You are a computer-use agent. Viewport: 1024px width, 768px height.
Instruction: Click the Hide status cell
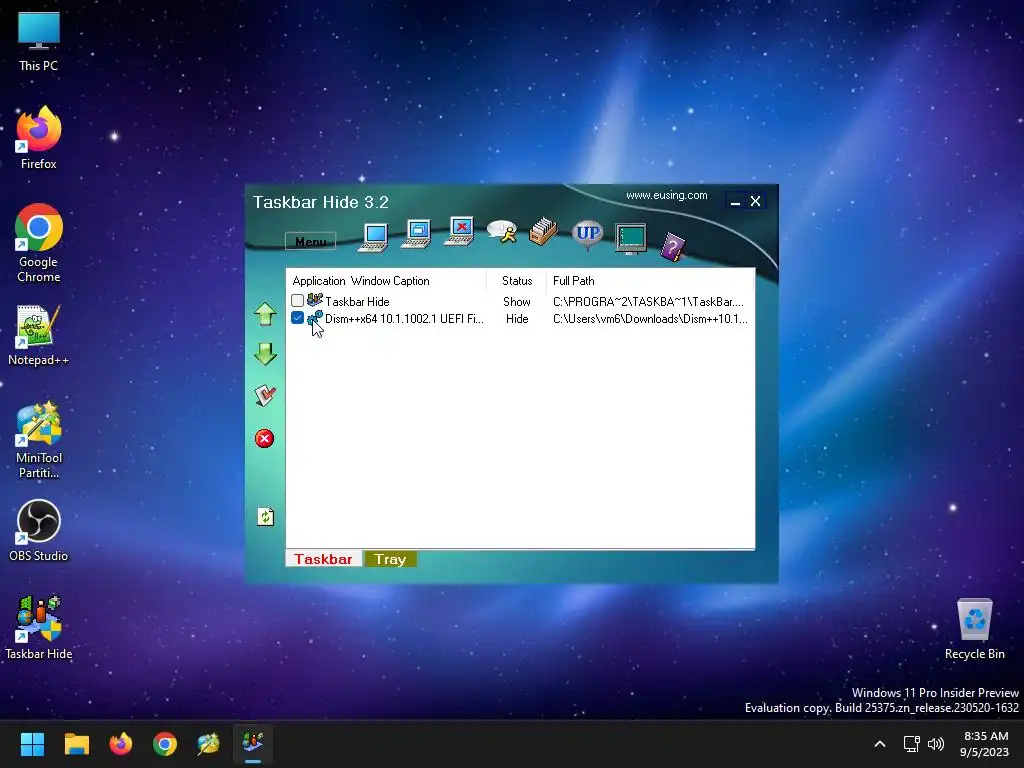pos(517,319)
